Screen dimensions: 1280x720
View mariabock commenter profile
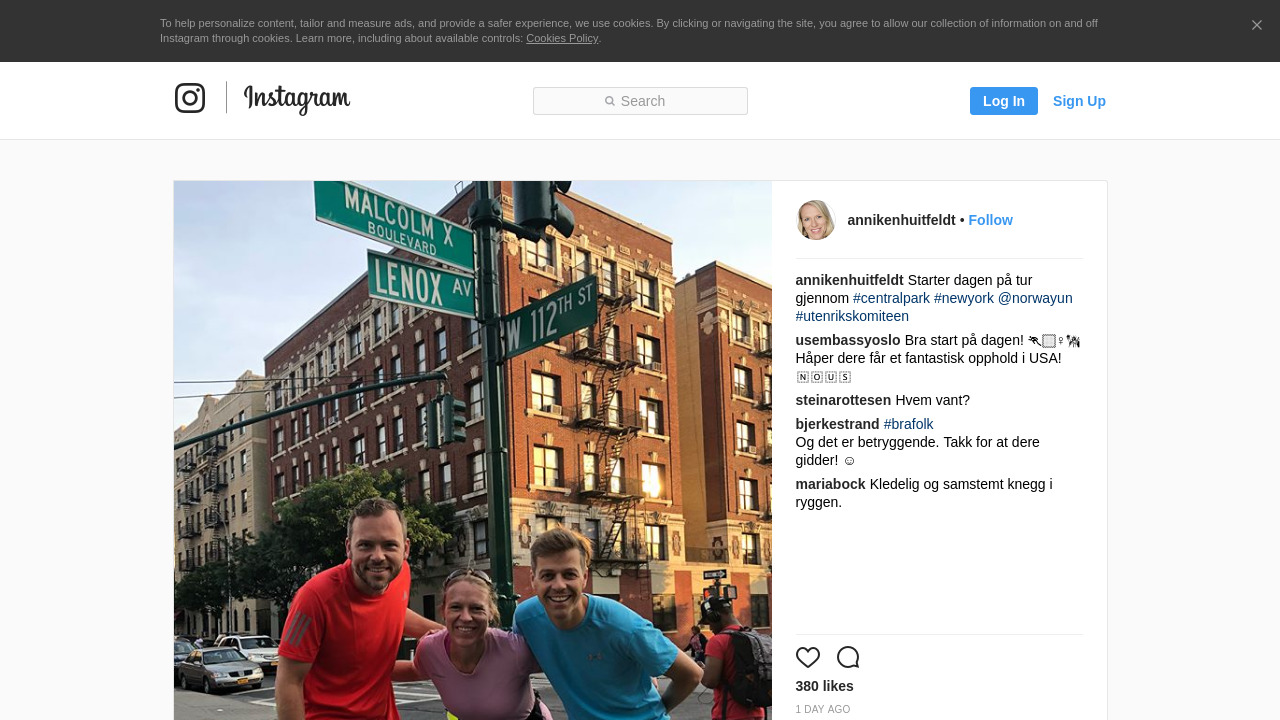[x=830, y=484]
